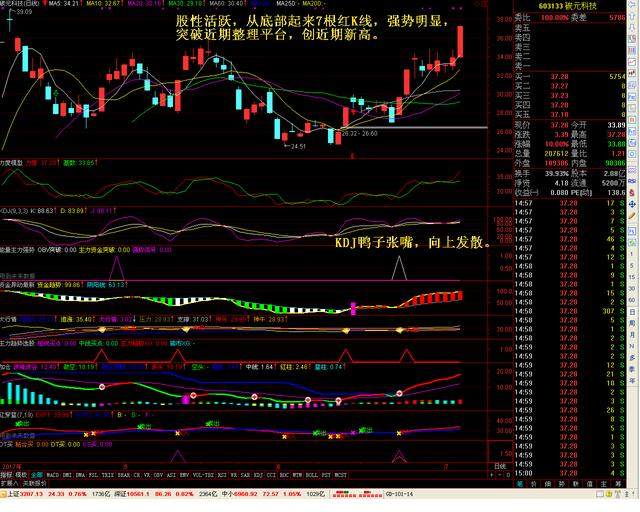Click the minus zoom button beside indicator tabs
This screenshot has height=512, width=640.
pyautogui.click(x=500, y=475)
